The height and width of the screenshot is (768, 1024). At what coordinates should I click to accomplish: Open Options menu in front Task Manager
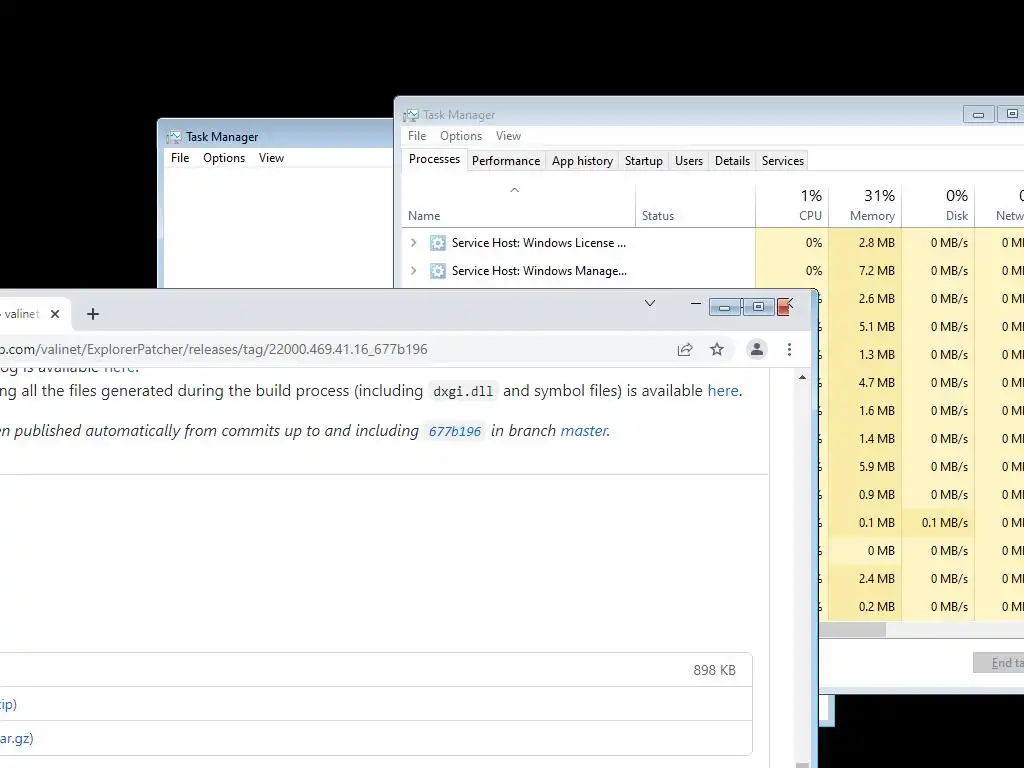click(x=460, y=136)
